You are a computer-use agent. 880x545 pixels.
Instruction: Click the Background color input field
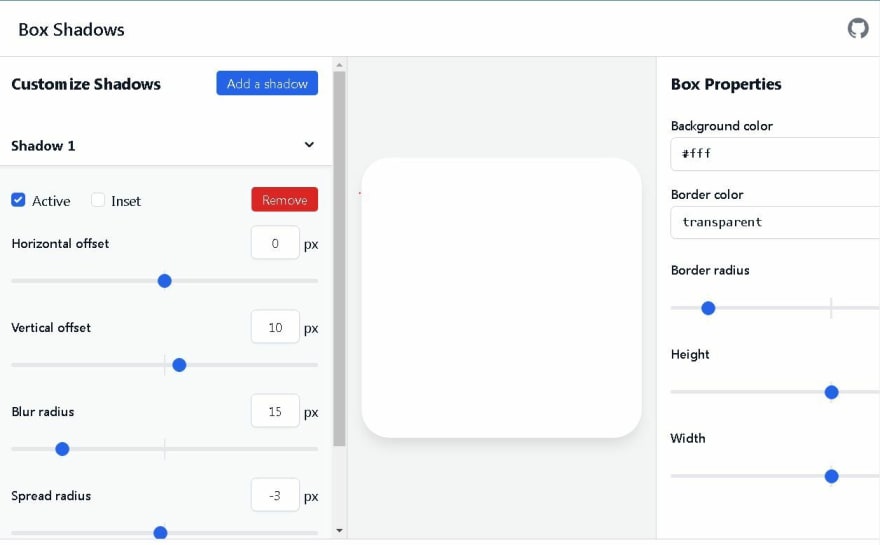(775, 154)
